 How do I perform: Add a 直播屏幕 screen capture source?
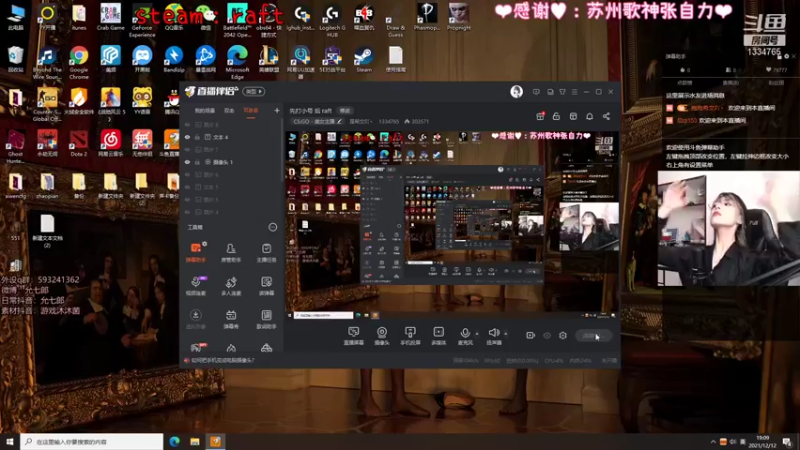tap(354, 336)
